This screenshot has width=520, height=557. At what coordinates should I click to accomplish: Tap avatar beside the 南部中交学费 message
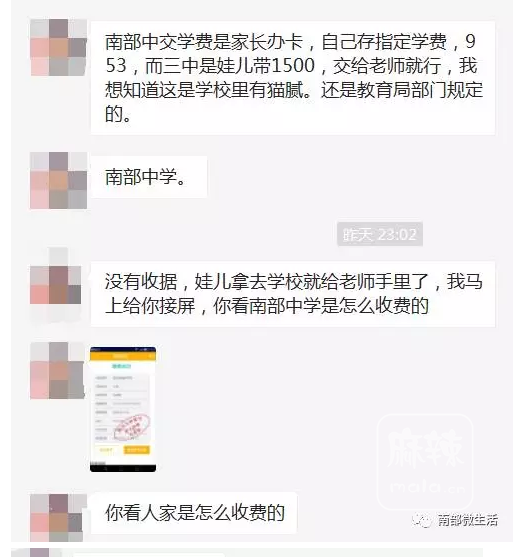59,47
